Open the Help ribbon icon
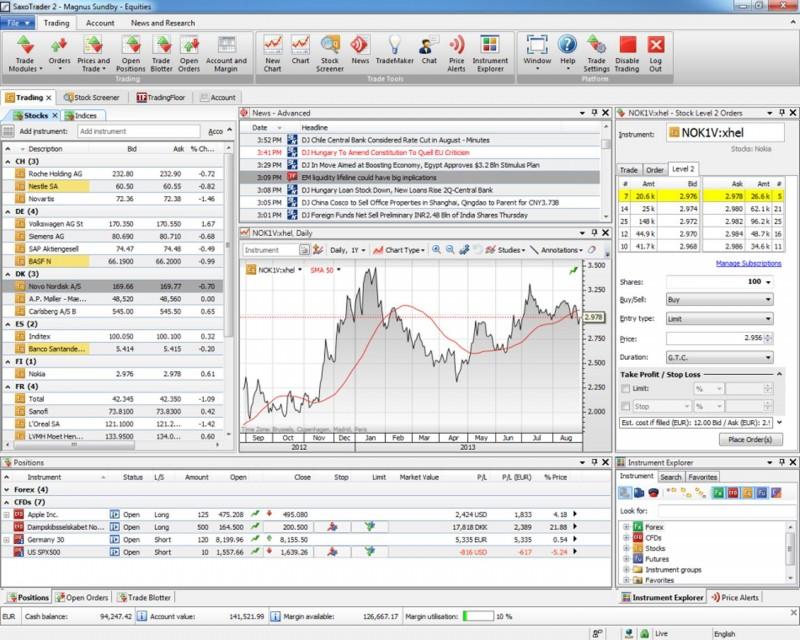 567,54
